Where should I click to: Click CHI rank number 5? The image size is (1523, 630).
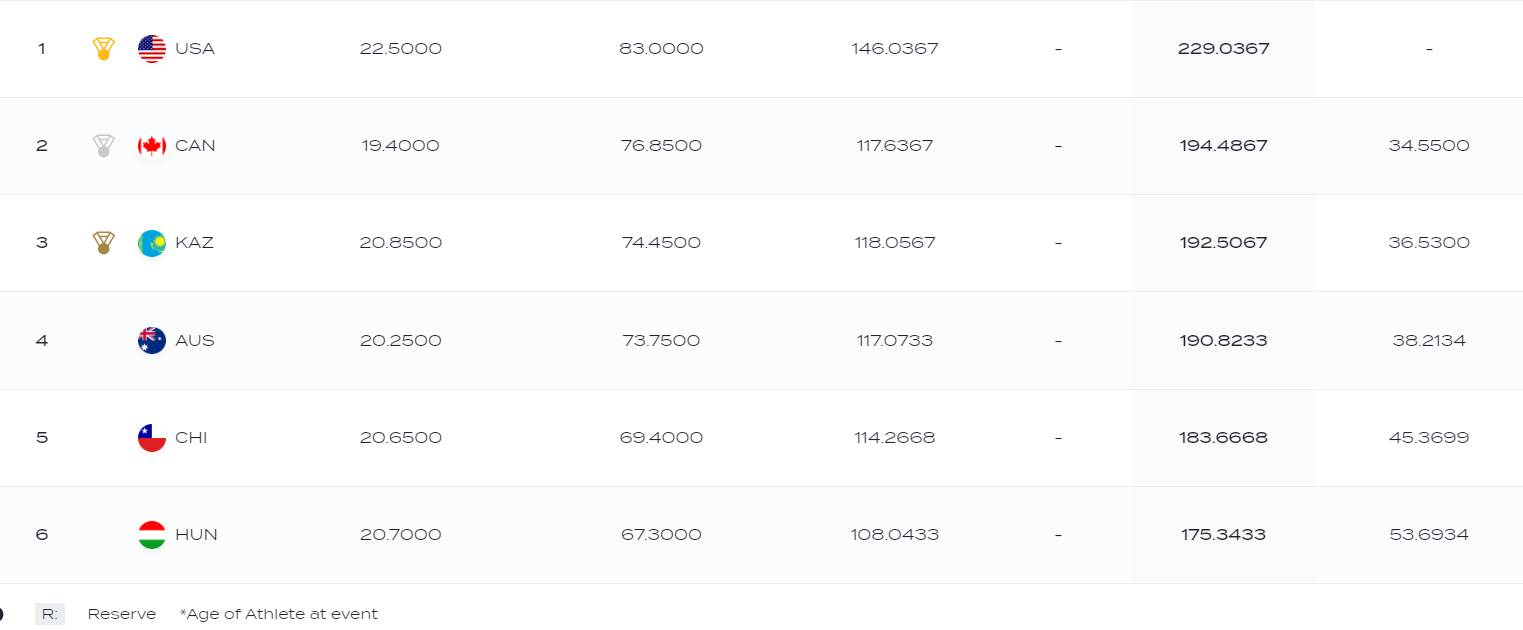click(x=42, y=437)
